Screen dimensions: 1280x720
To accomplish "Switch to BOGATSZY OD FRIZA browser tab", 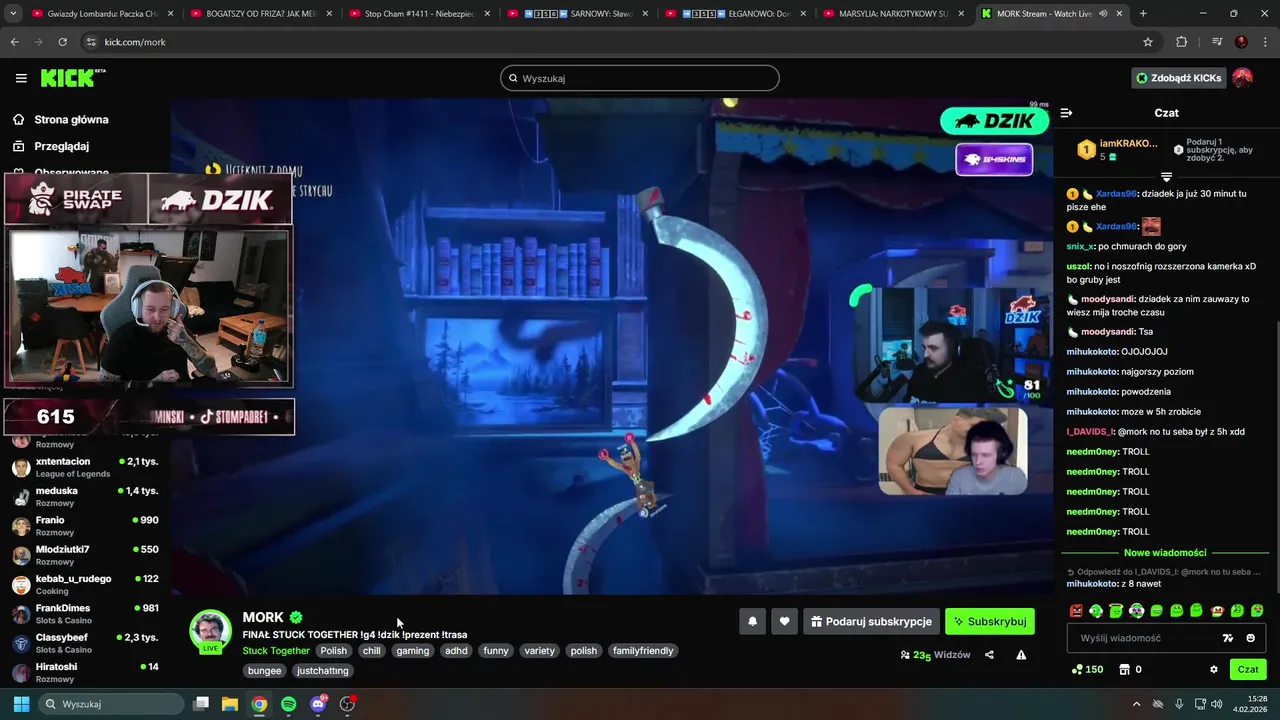I will pyautogui.click(x=260, y=14).
